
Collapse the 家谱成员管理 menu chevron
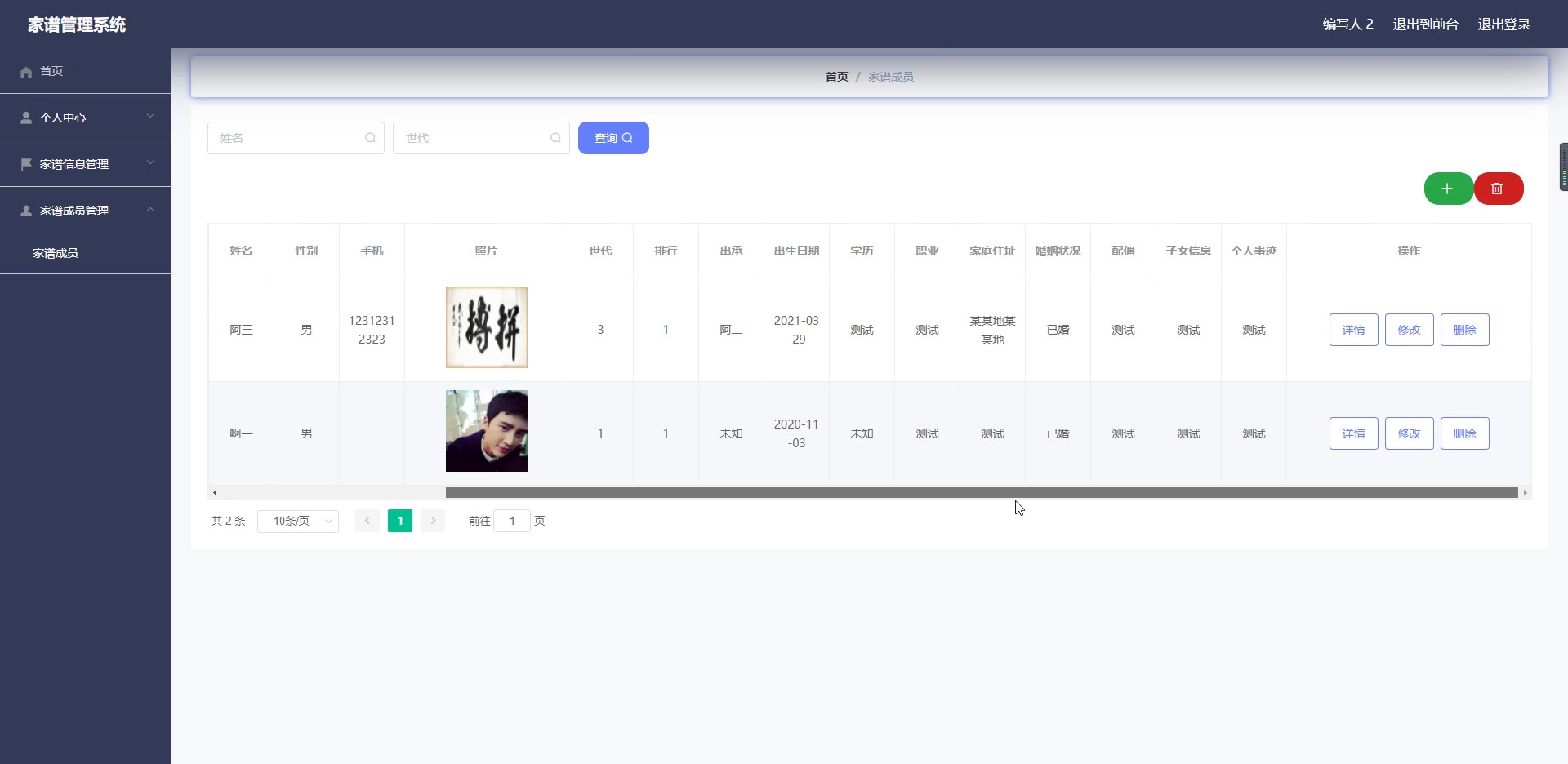point(150,209)
